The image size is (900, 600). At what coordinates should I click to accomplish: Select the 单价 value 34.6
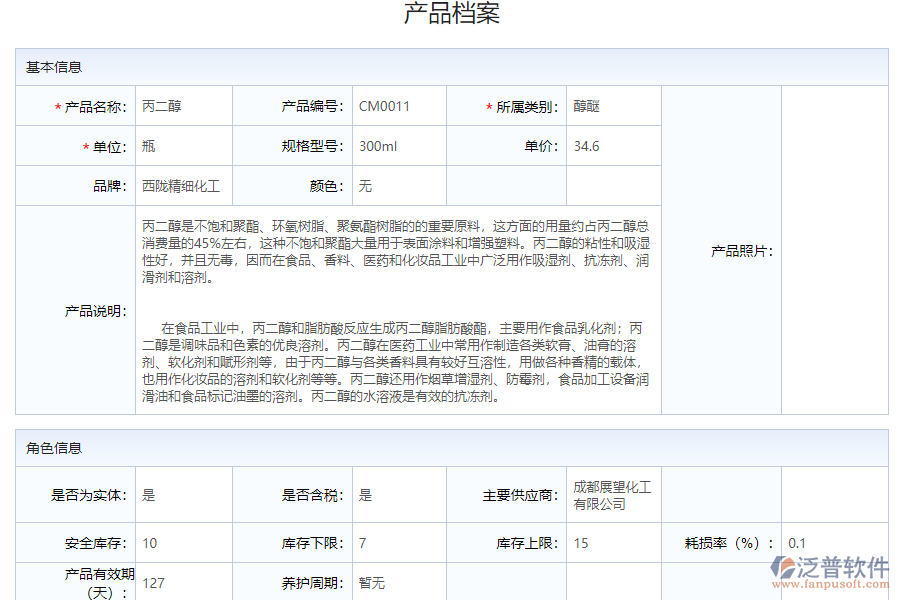pyautogui.click(x=610, y=145)
